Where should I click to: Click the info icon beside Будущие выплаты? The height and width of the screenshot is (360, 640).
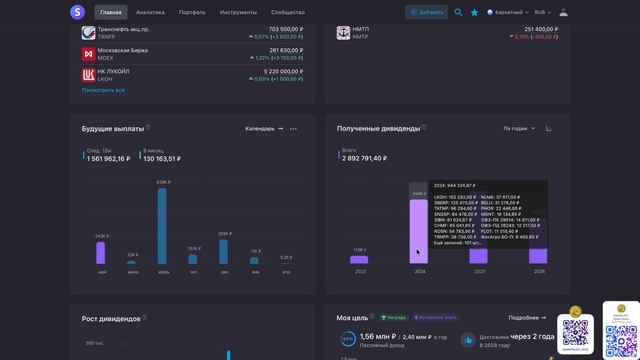[x=148, y=127]
